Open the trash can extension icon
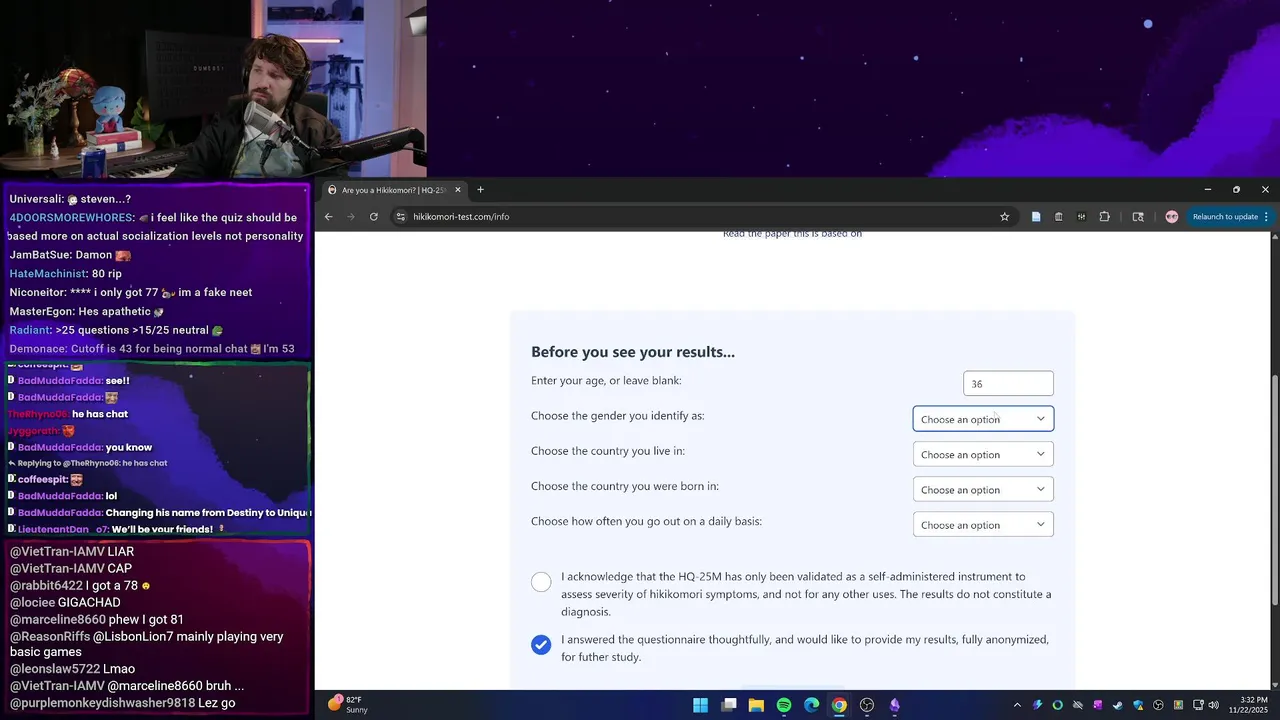Screen dimensions: 1280x720 click(1059, 217)
